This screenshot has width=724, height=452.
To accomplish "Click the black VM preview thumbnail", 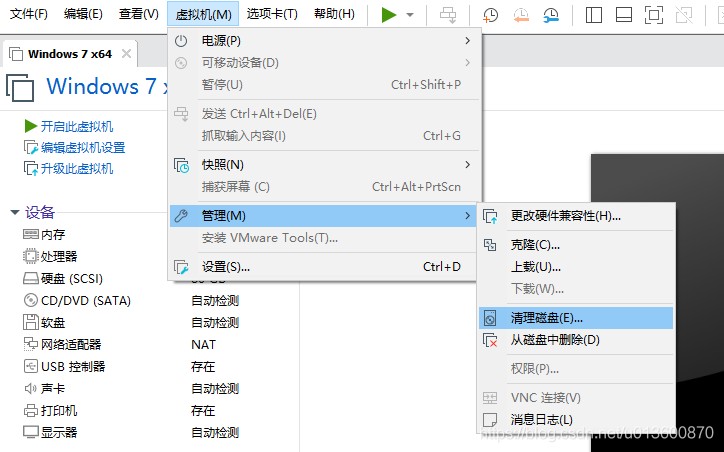I will click(x=658, y=303).
